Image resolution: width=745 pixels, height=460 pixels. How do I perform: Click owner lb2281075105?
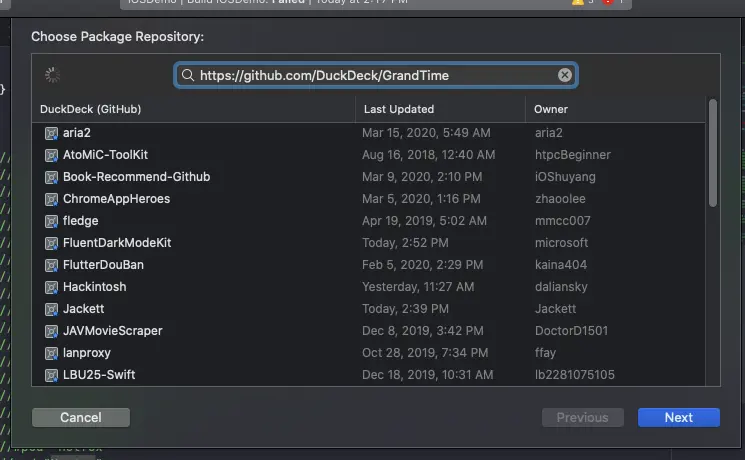click(x=574, y=375)
